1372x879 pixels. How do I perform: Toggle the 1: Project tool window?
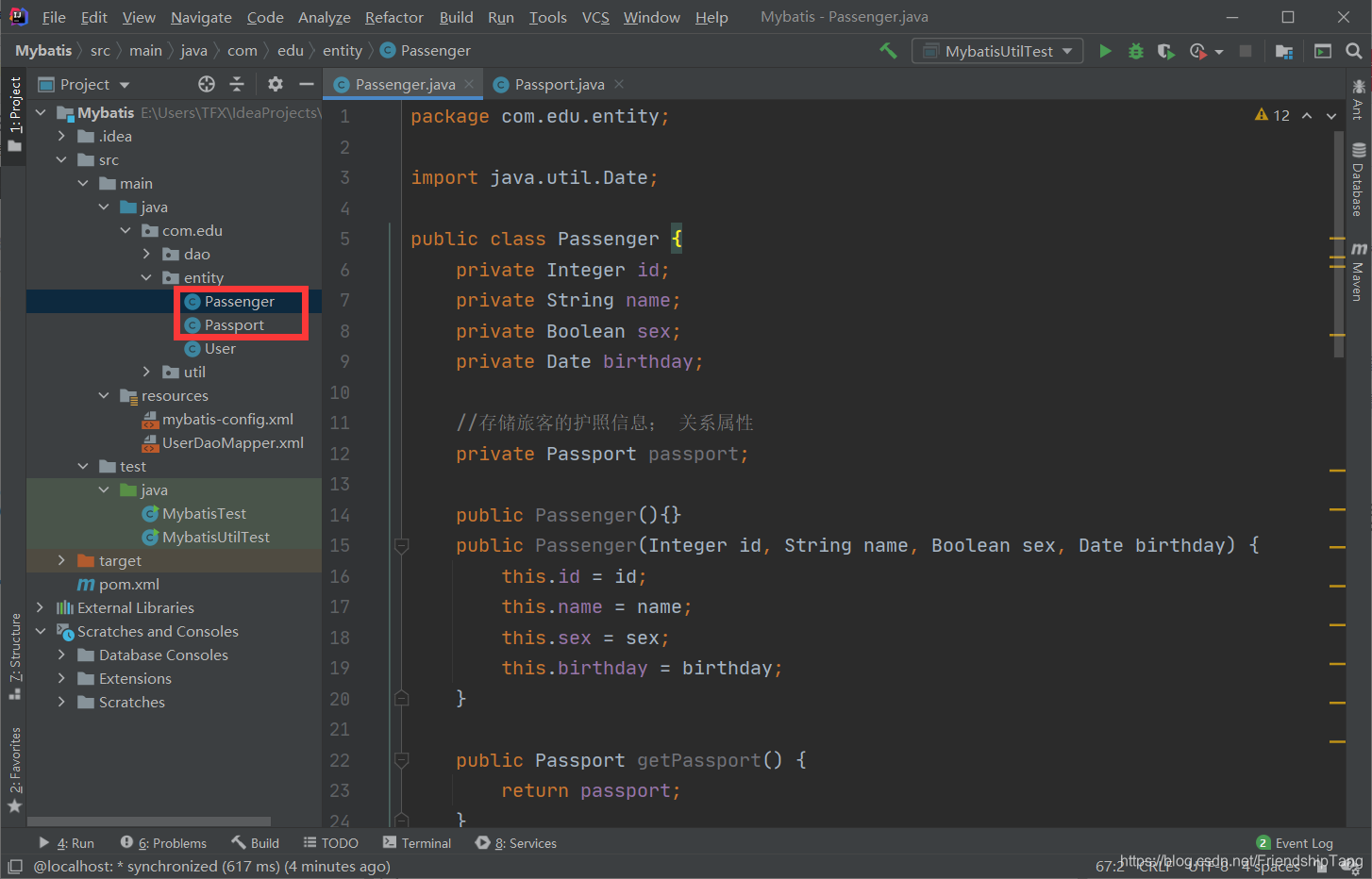[x=14, y=113]
